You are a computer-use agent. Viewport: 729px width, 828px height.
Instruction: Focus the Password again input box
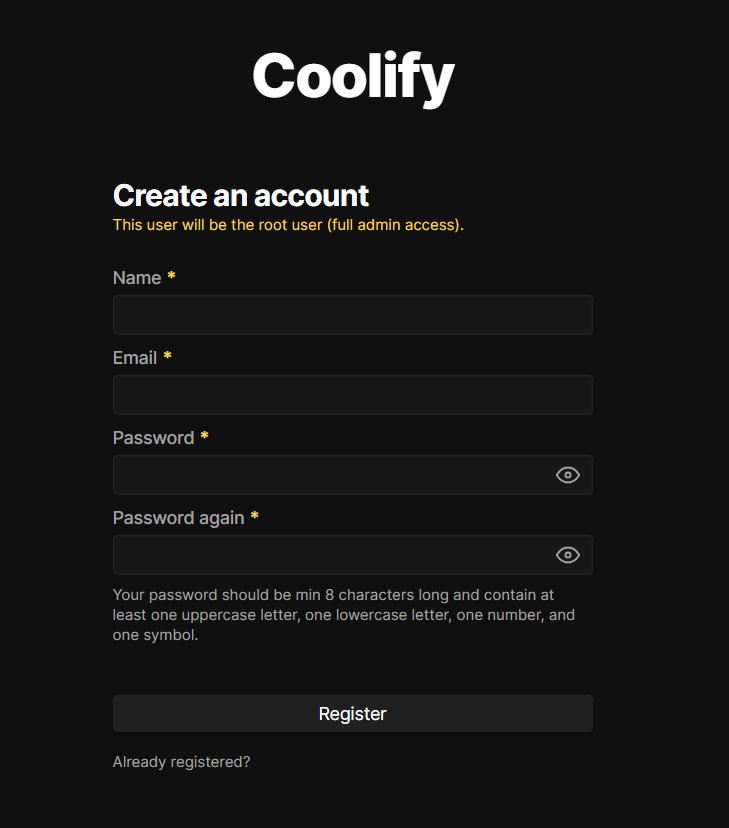click(x=332, y=555)
